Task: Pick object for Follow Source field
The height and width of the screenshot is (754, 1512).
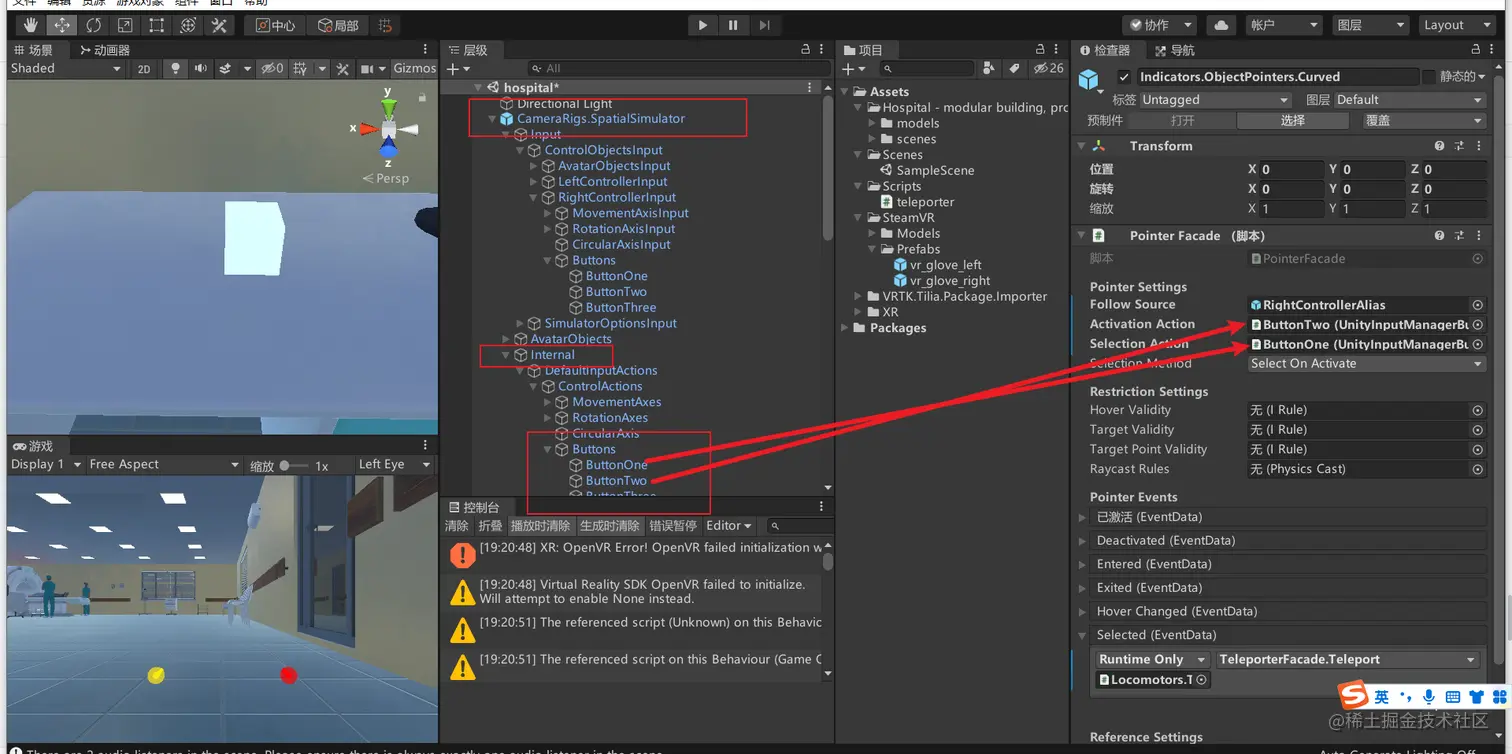Action: point(1477,305)
